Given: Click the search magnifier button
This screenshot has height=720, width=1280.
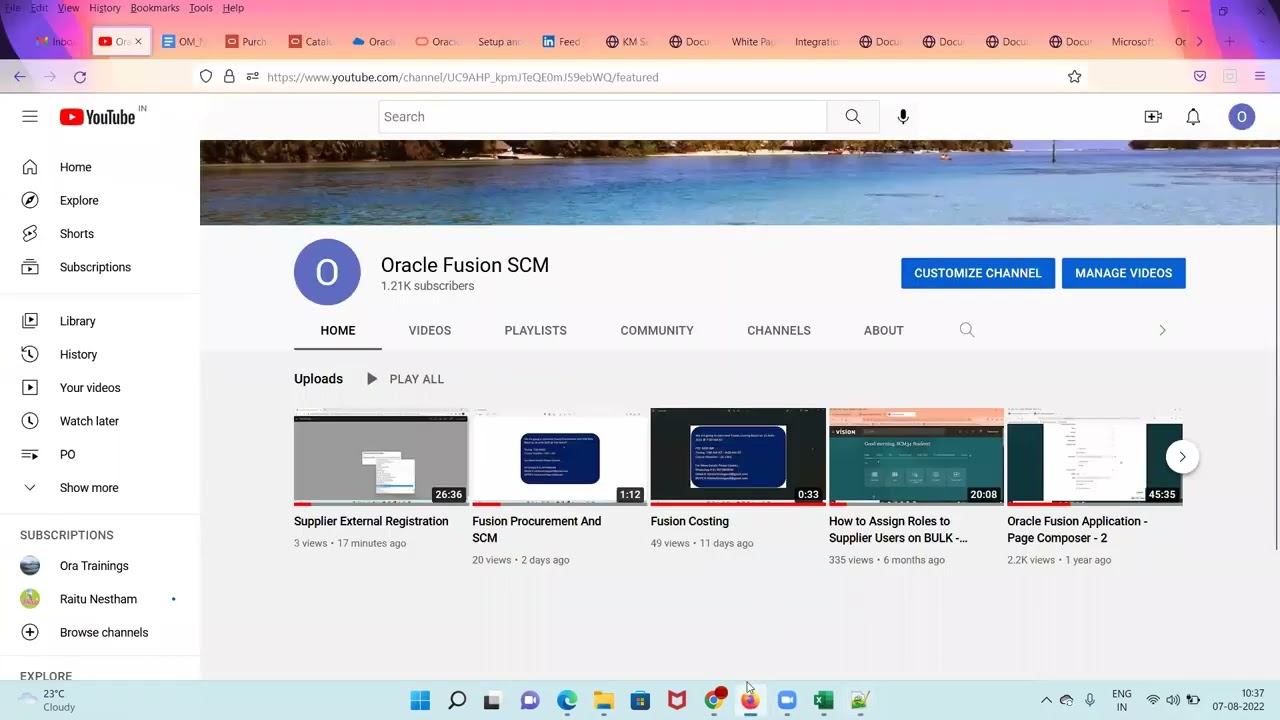Looking at the screenshot, I should point(853,117).
